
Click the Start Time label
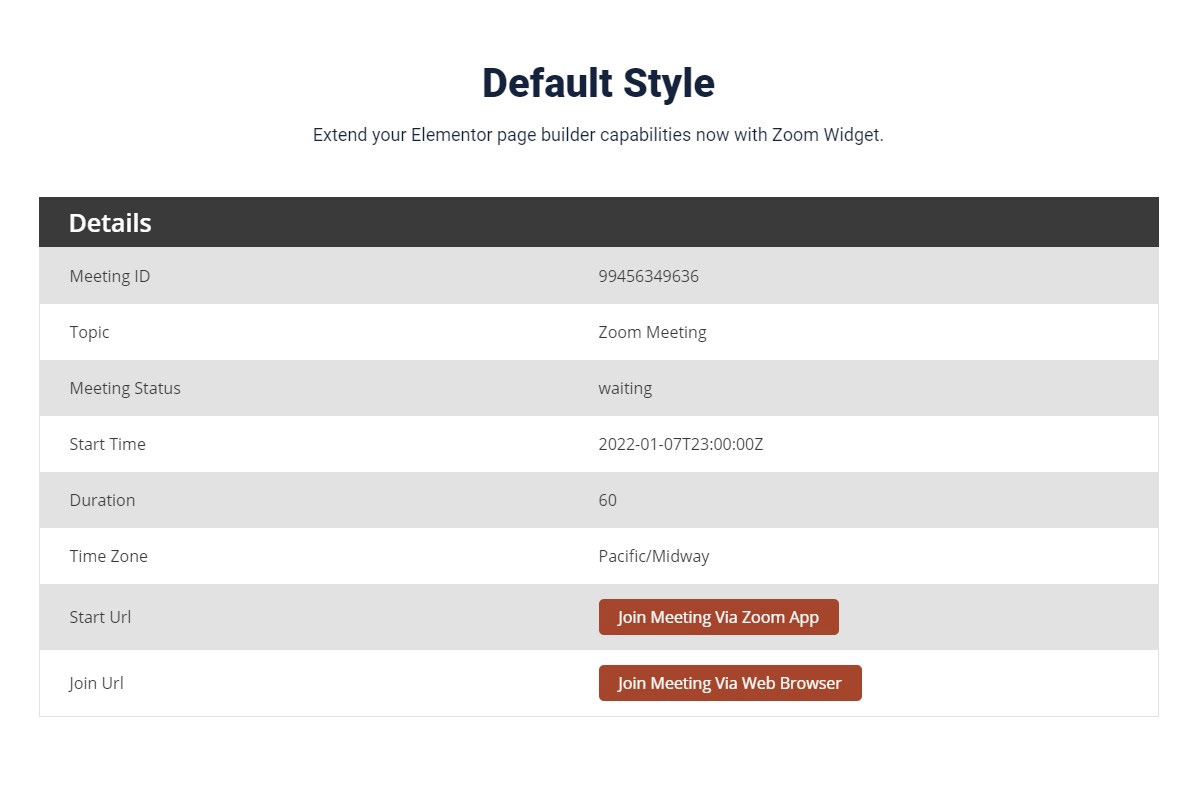[x=107, y=444]
